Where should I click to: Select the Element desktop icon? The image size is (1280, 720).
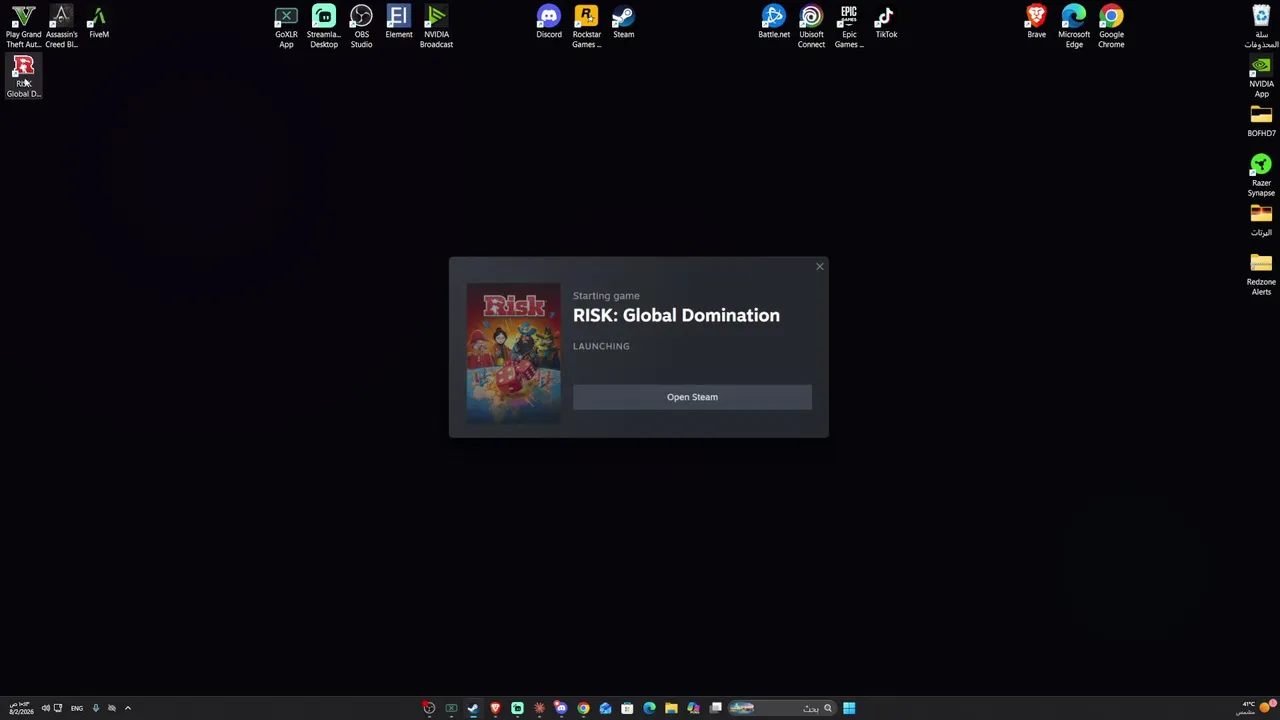tap(399, 22)
